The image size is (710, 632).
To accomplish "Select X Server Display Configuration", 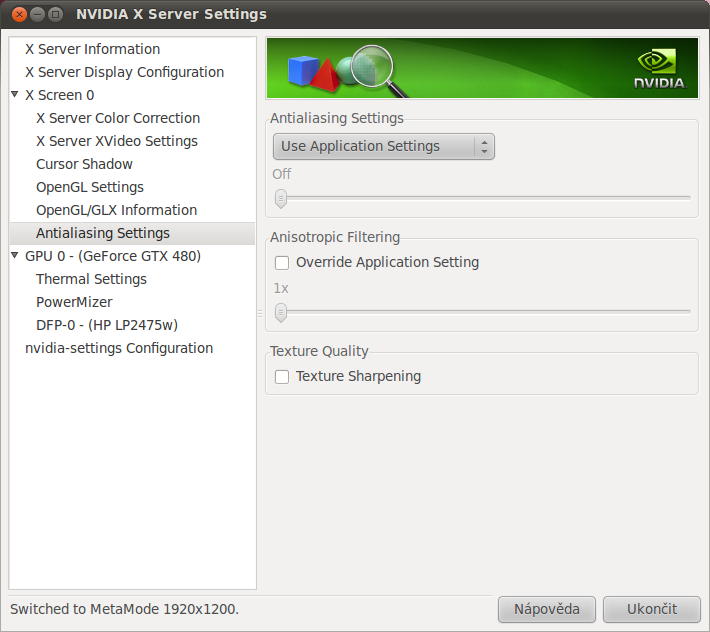I will (x=125, y=72).
